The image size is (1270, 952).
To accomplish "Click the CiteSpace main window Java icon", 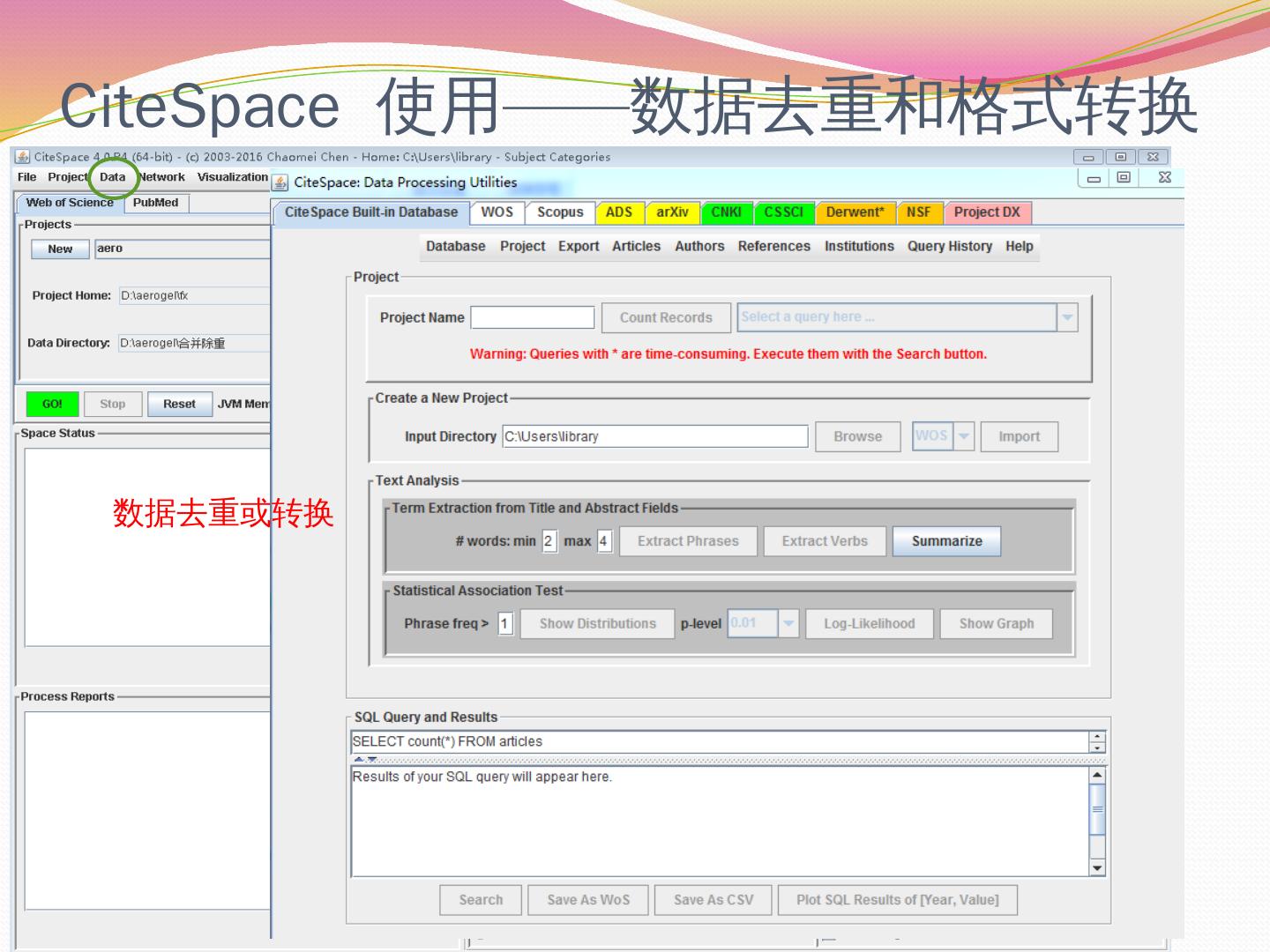I will pos(23,157).
